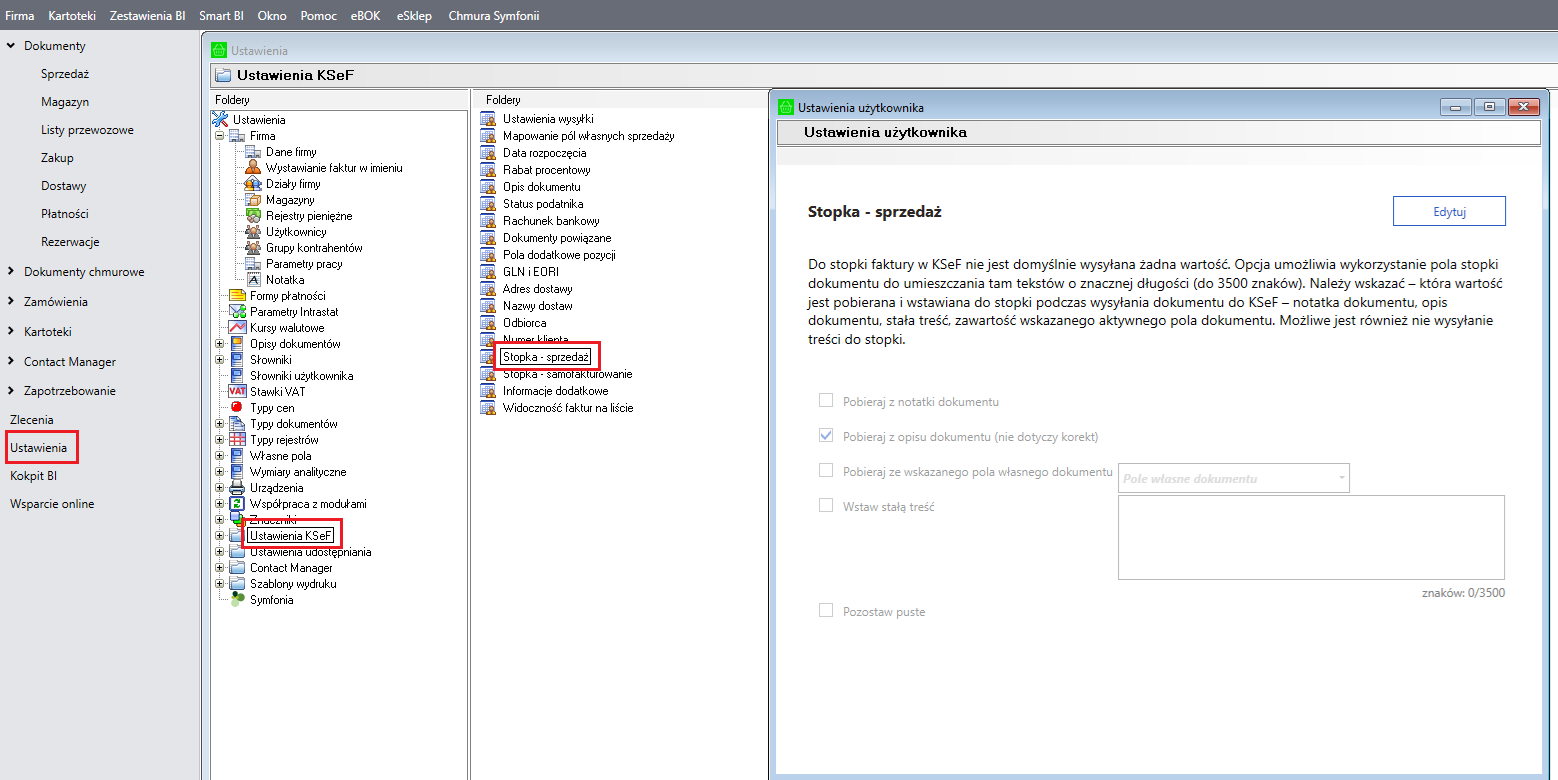Screen dimensions: 1558x780
Task: Collapse the Dokumenty section in the sidebar
Action: click(10, 46)
